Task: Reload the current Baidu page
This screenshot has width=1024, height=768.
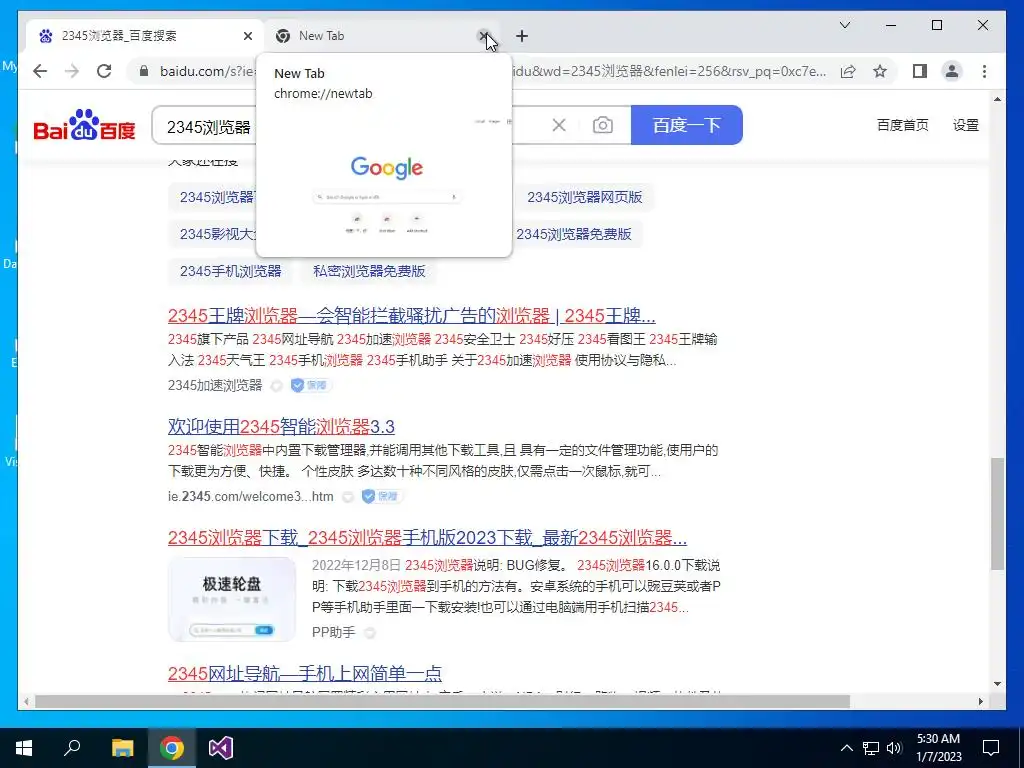Action: point(104,71)
